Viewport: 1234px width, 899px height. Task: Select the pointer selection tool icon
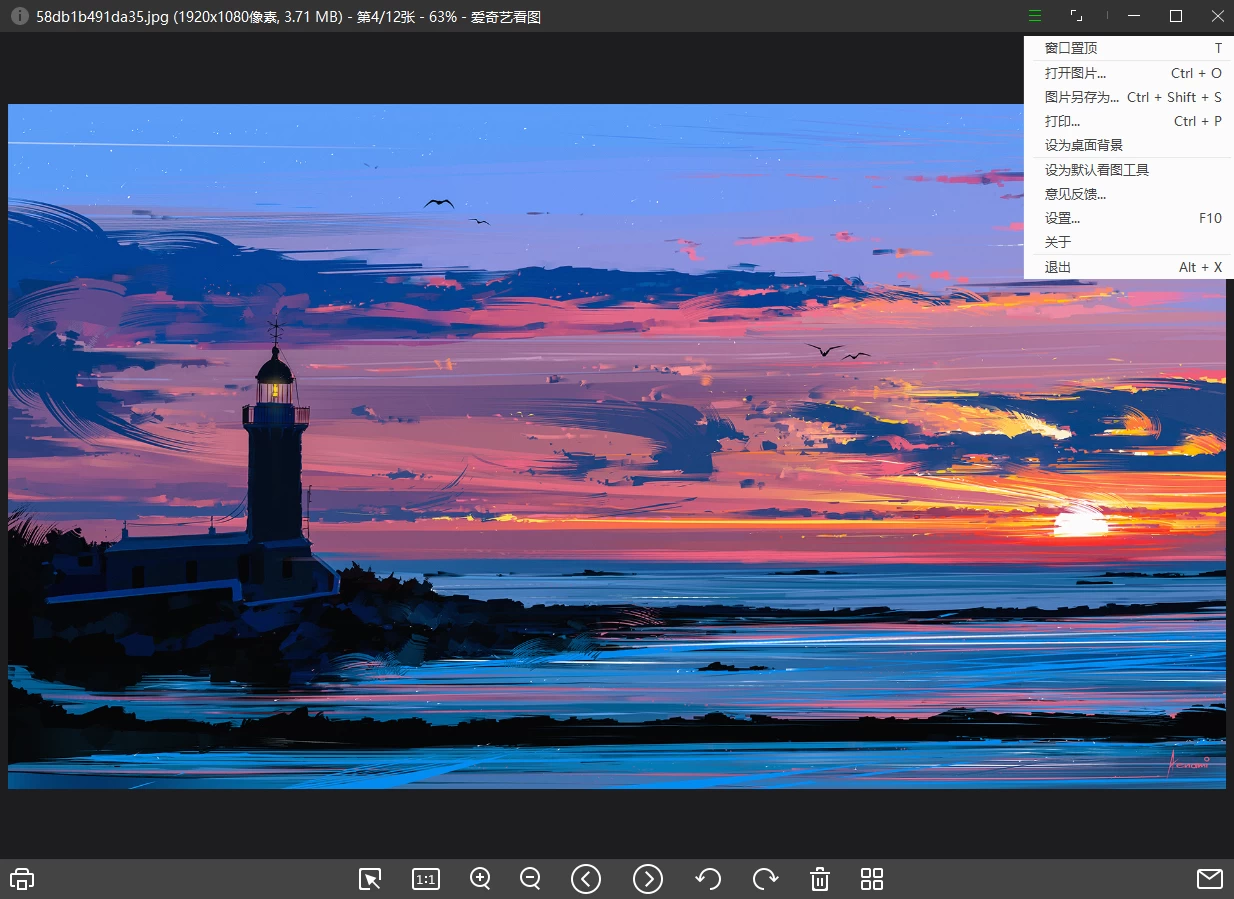(x=370, y=879)
